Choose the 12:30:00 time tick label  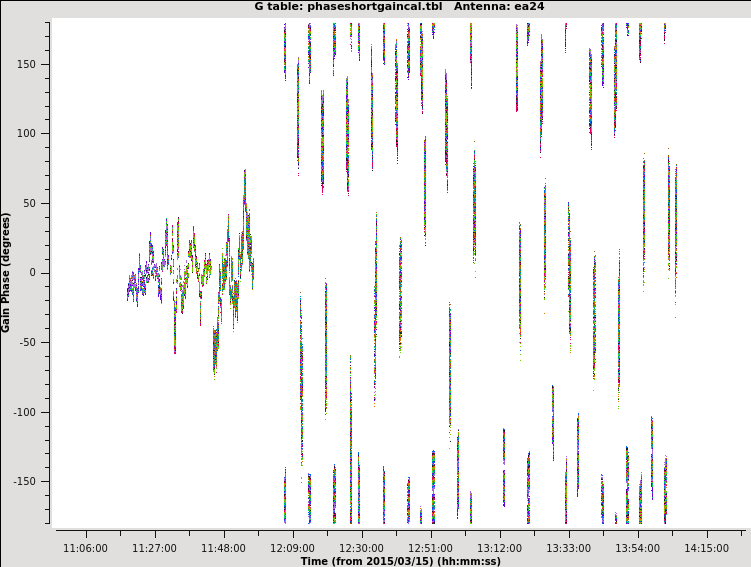coord(361,548)
